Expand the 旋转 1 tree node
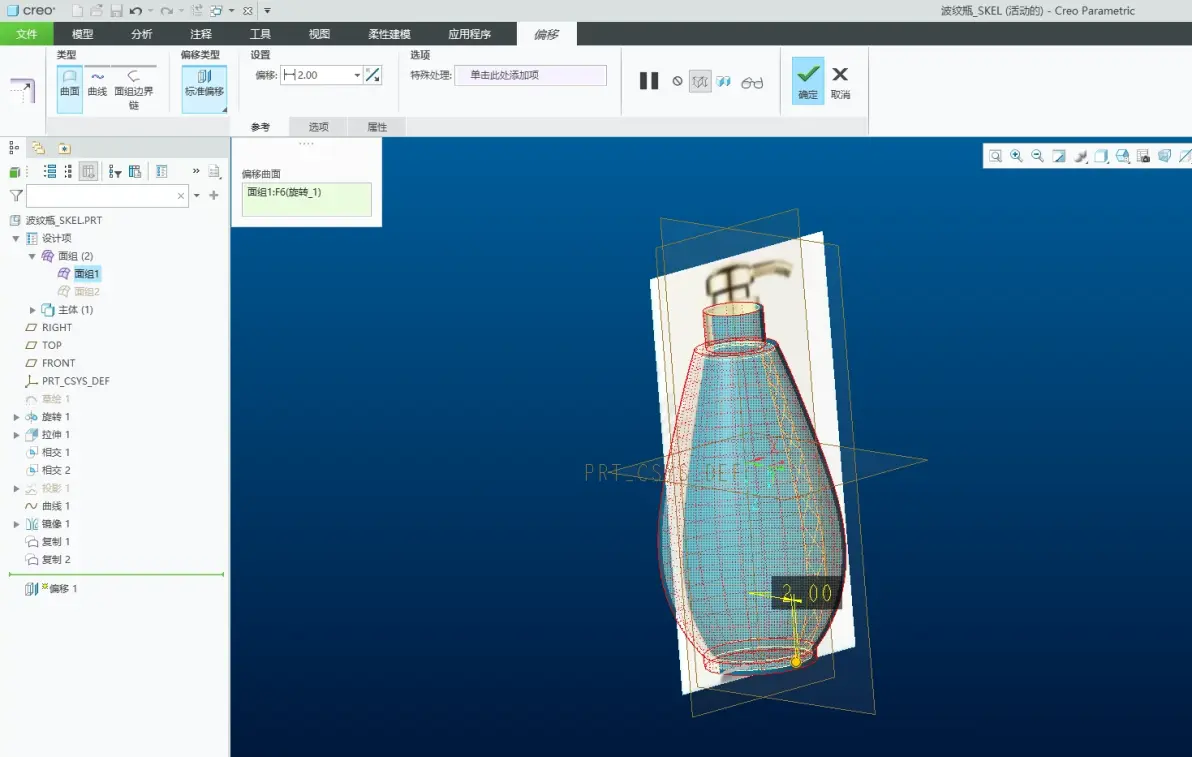Screen dimensions: 1192x757 (17, 417)
